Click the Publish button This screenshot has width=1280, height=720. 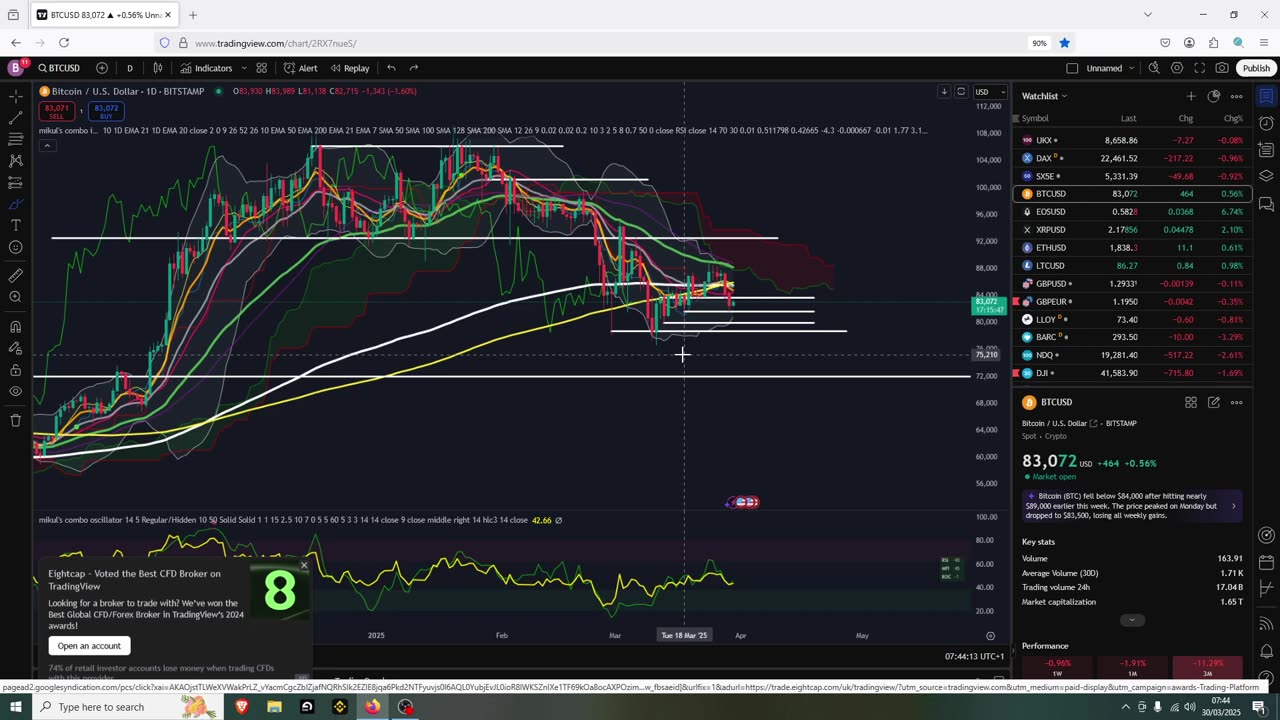click(1256, 68)
